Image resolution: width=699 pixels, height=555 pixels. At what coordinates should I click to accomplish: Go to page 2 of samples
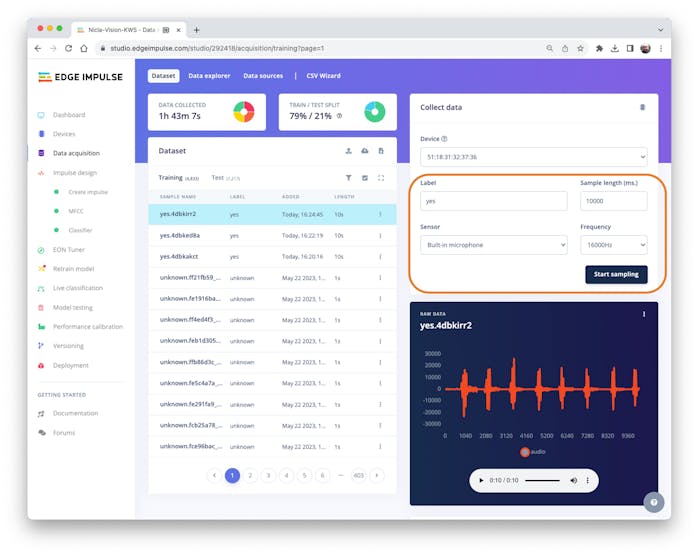(250, 476)
